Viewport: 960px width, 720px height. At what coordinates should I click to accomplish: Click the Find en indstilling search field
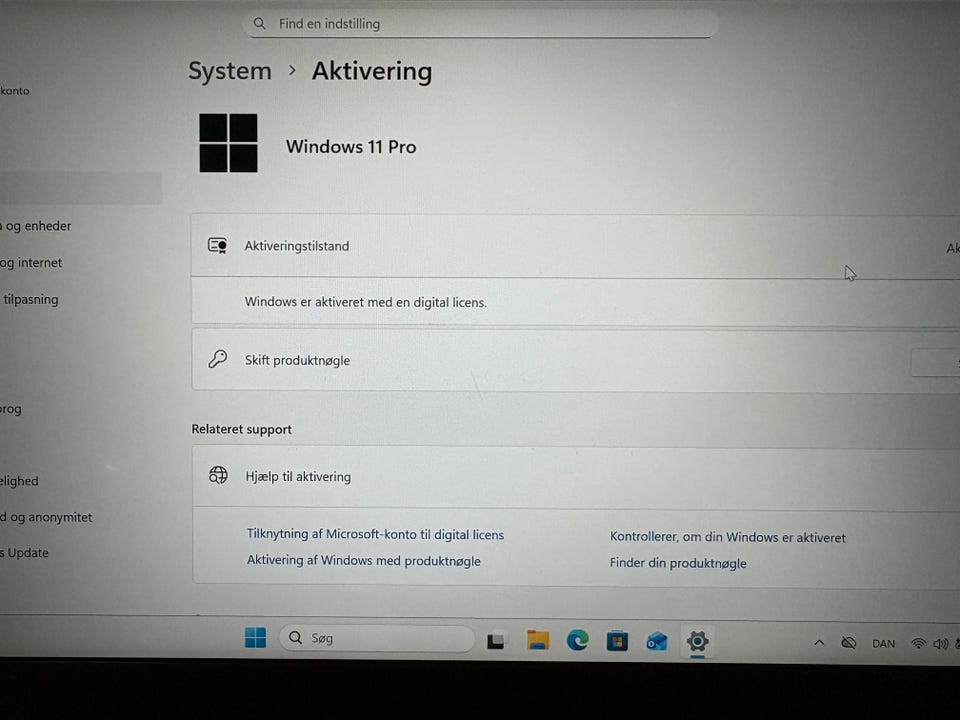click(x=479, y=24)
